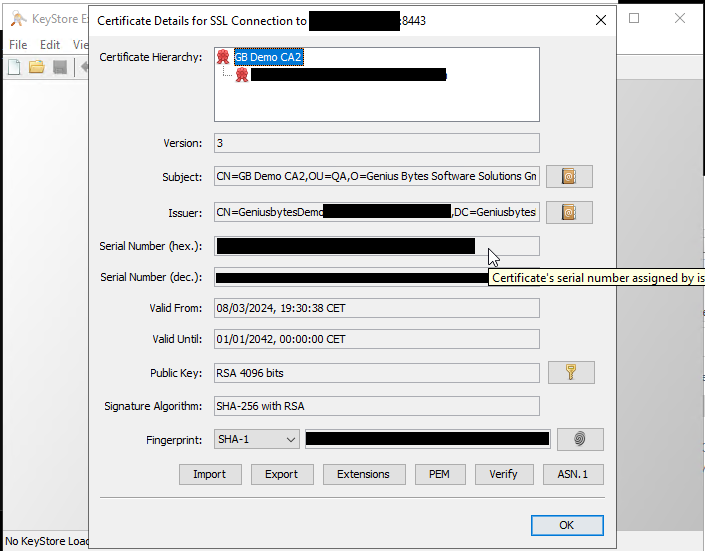
Task: View public key details with key icon
Action: tap(571, 372)
